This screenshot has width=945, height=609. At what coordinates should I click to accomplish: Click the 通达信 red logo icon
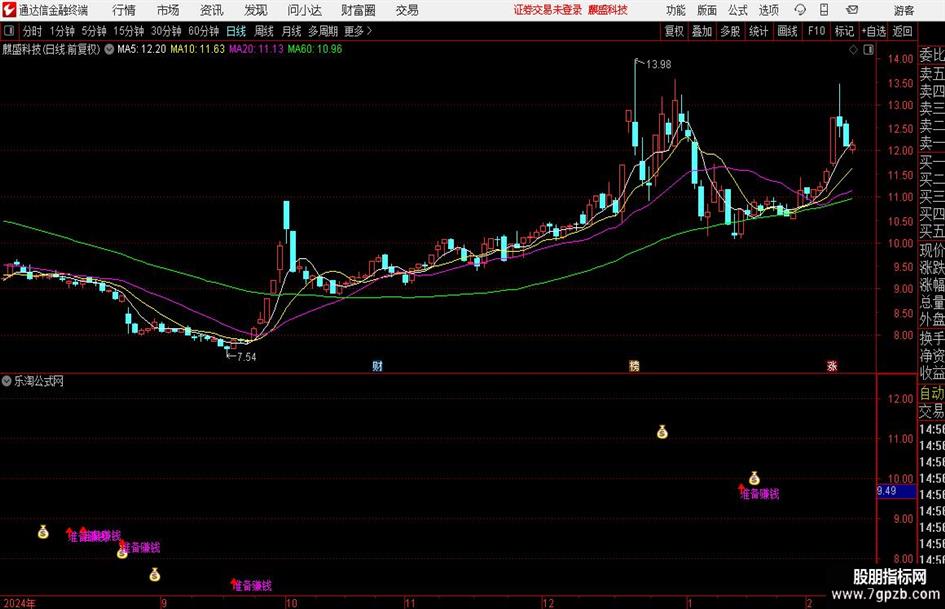tap(9, 10)
